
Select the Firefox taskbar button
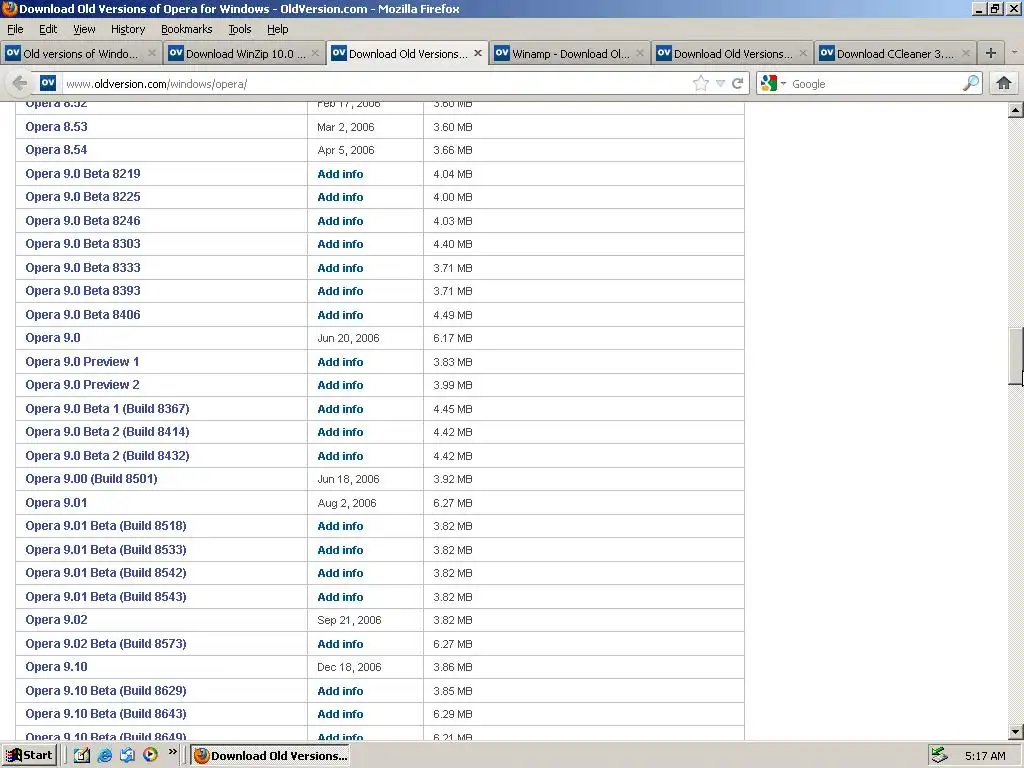270,756
